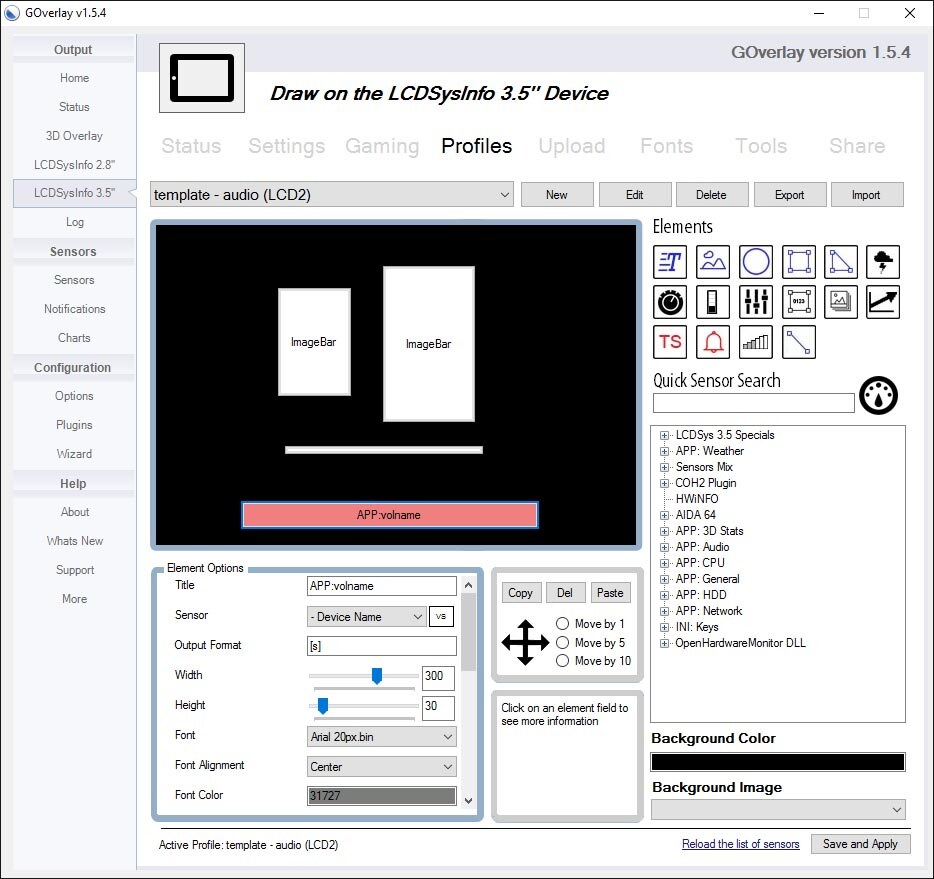
Task: Switch to the Tools tab
Action: pos(761,146)
